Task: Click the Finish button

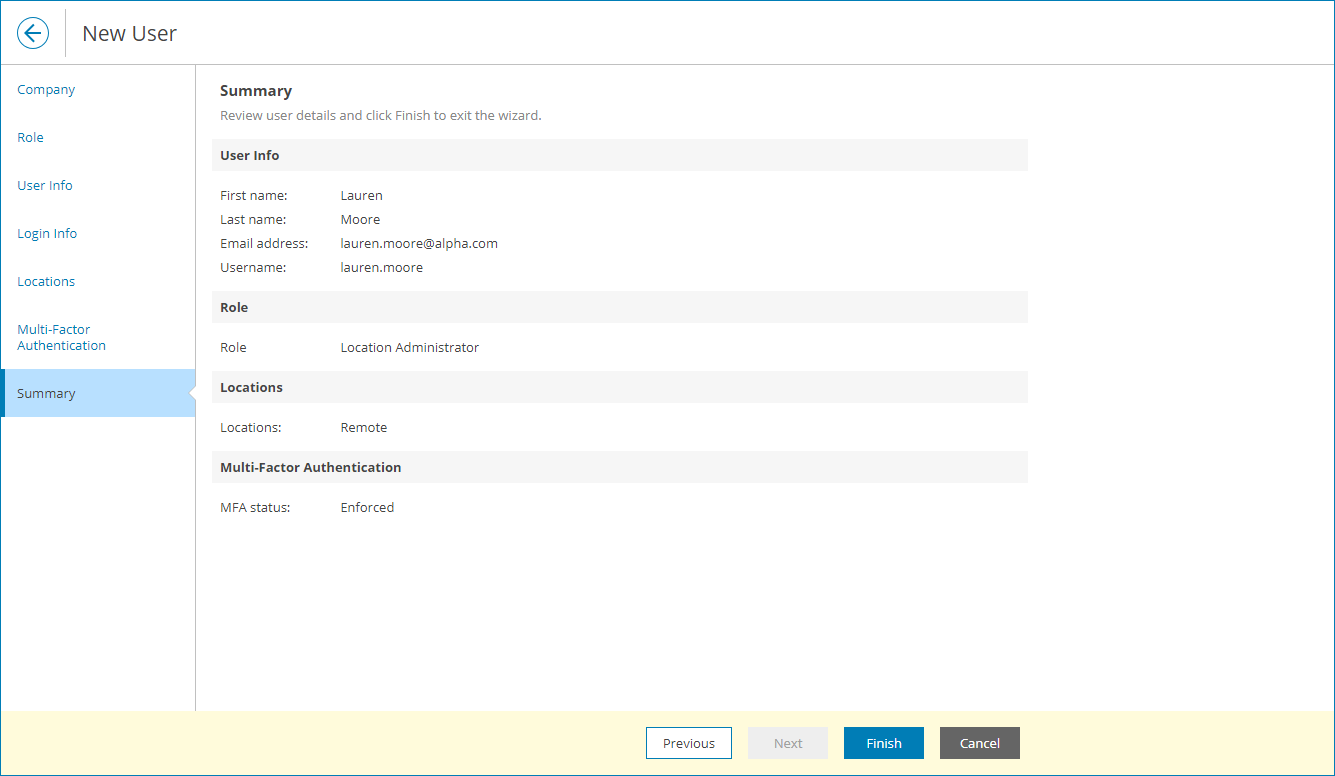Action: point(883,743)
